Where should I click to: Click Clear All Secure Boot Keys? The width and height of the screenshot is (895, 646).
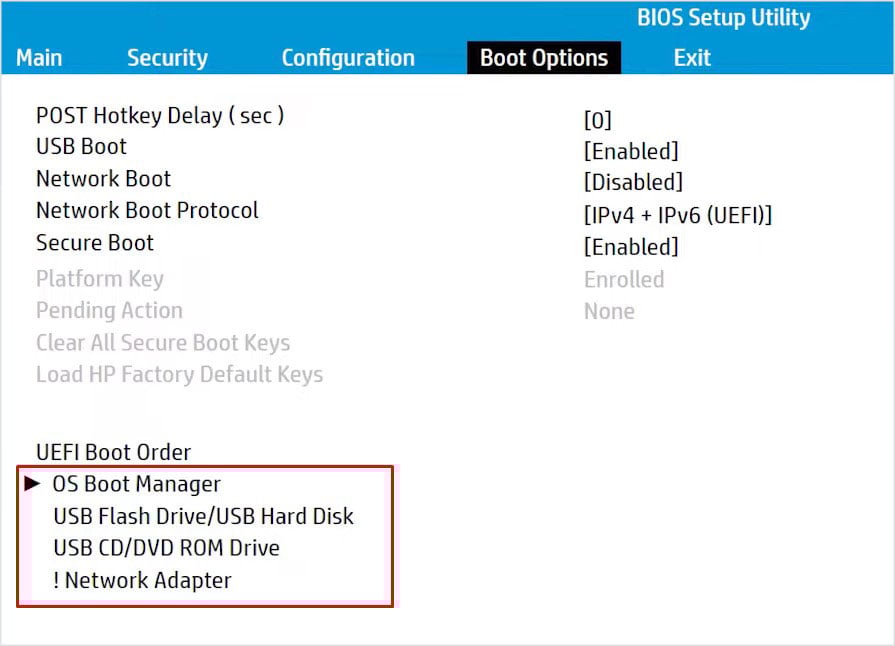pyautogui.click(x=163, y=343)
